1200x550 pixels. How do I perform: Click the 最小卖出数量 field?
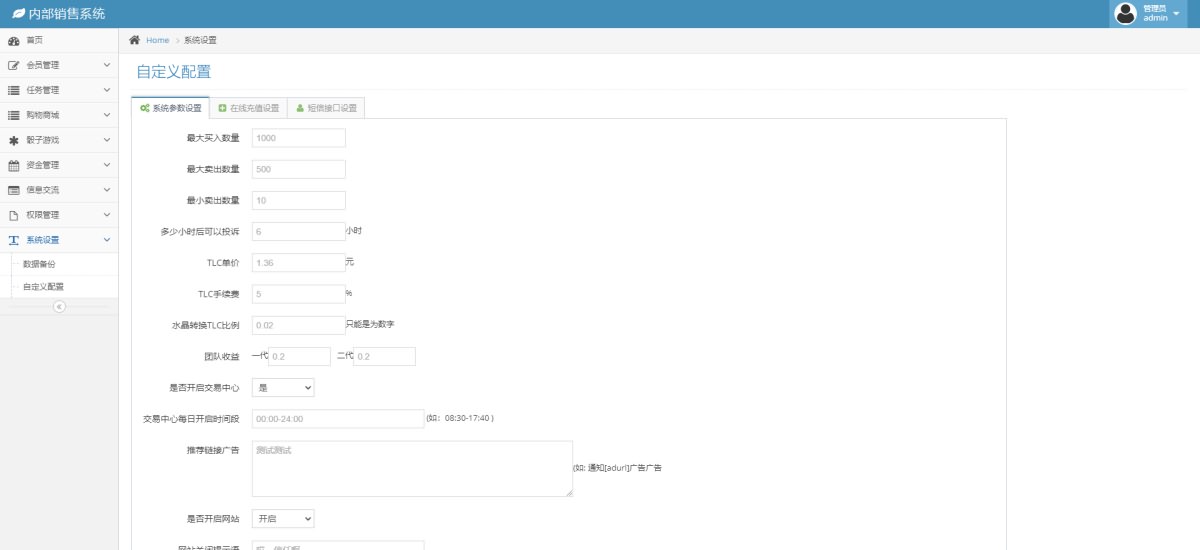[x=299, y=200]
